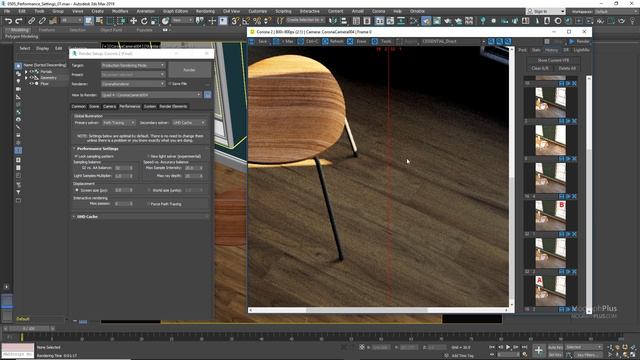Image resolution: width=640 pixels, height=360 pixels.
Task: Open Secondary solver dropdown
Action: 189,122
